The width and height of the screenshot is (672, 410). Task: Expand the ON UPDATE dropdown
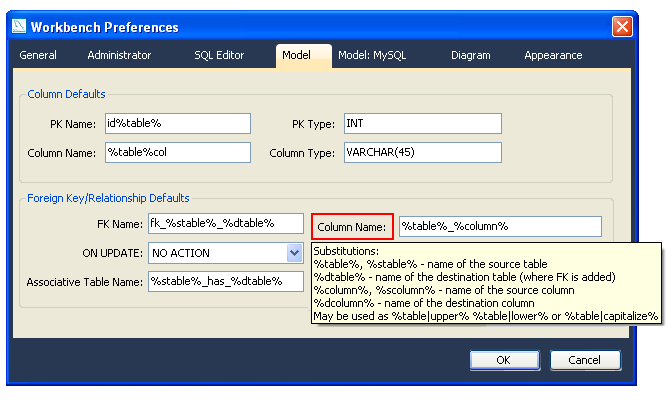click(x=294, y=253)
